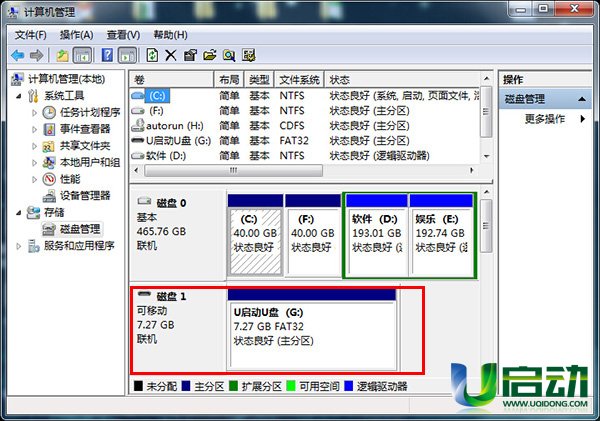Click the Delete X toolbar icon
This screenshot has width=600, height=421.
(x=171, y=55)
